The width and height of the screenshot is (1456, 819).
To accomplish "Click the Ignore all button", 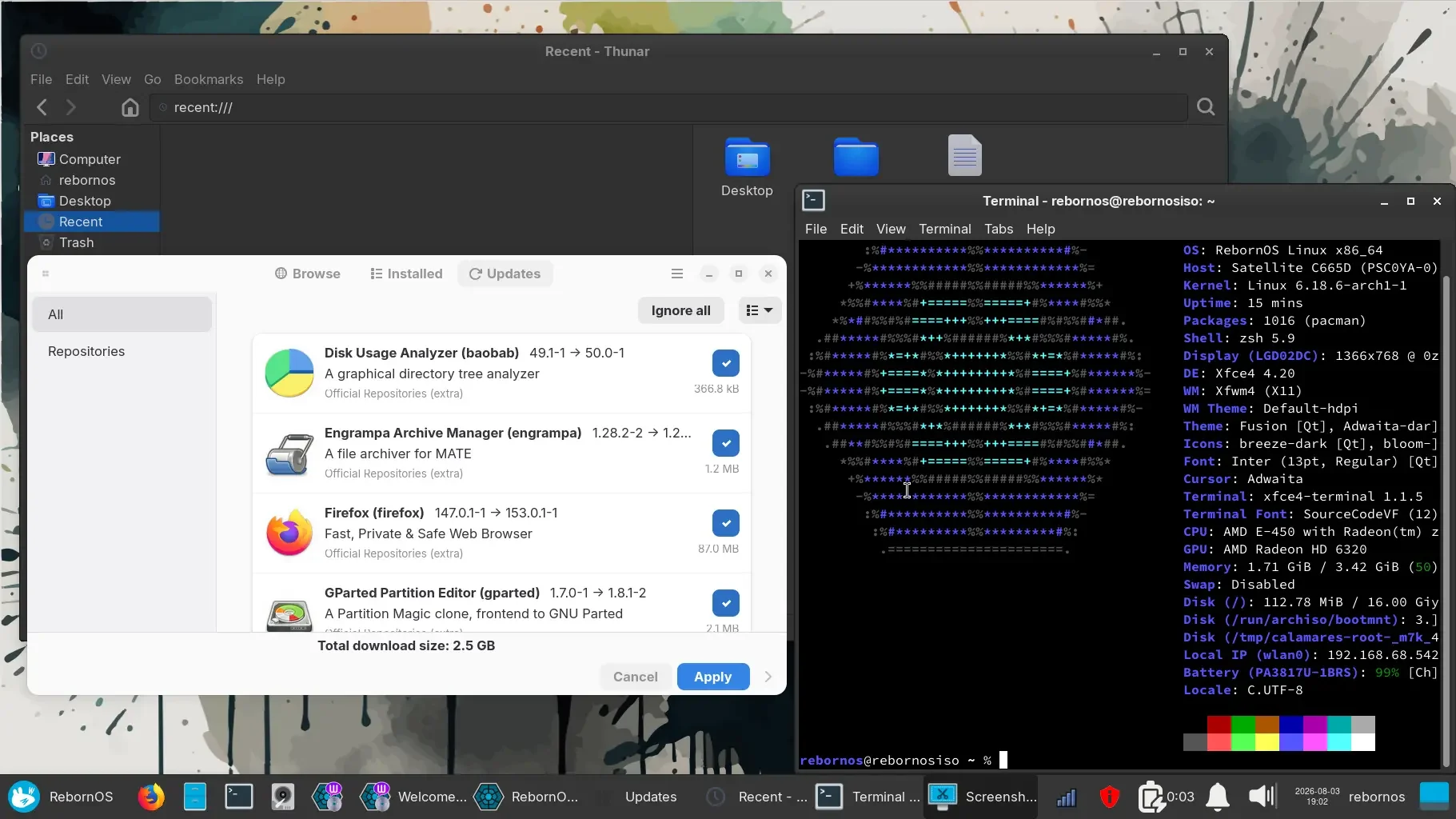I will [x=680, y=310].
